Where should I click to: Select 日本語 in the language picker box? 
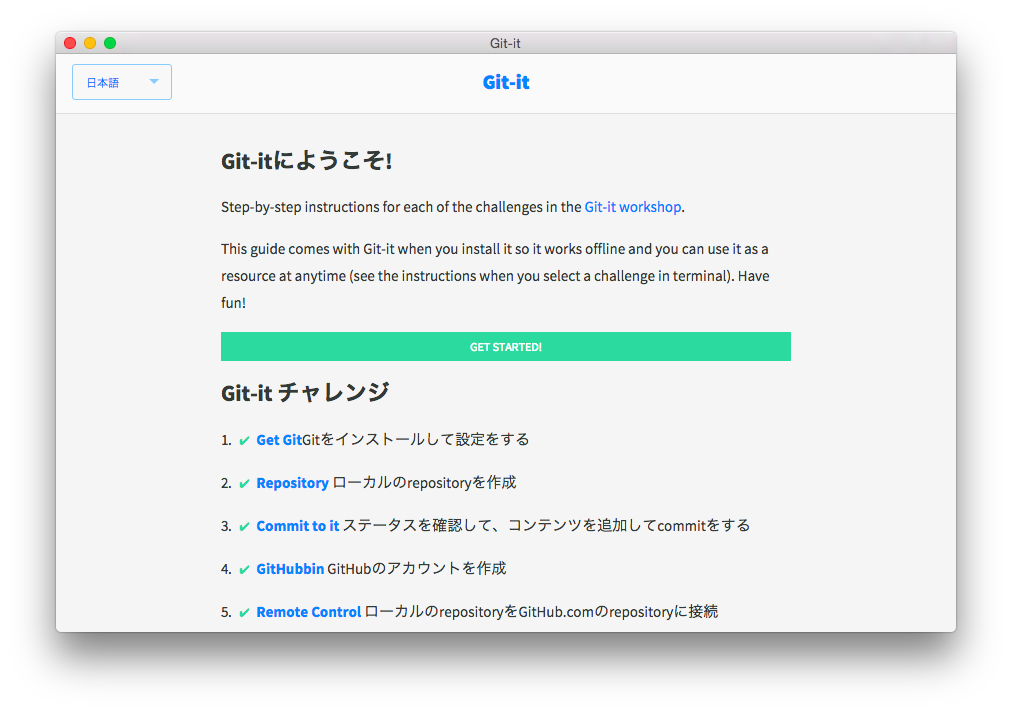[106, 82]
